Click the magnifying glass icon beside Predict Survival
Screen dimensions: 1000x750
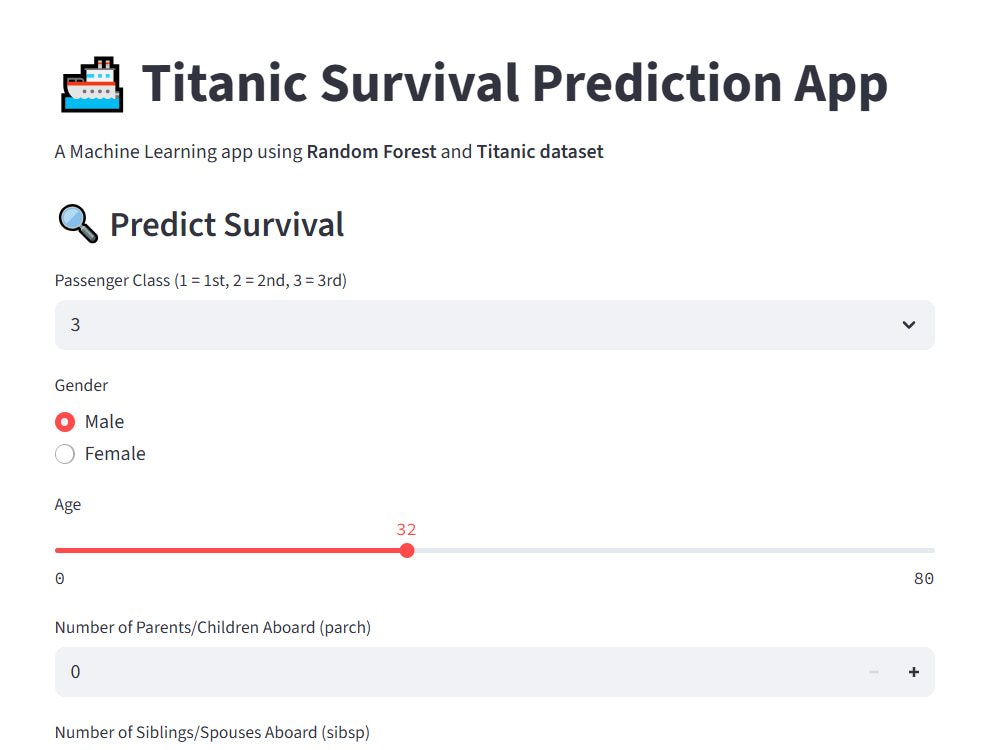pos(77,223)
